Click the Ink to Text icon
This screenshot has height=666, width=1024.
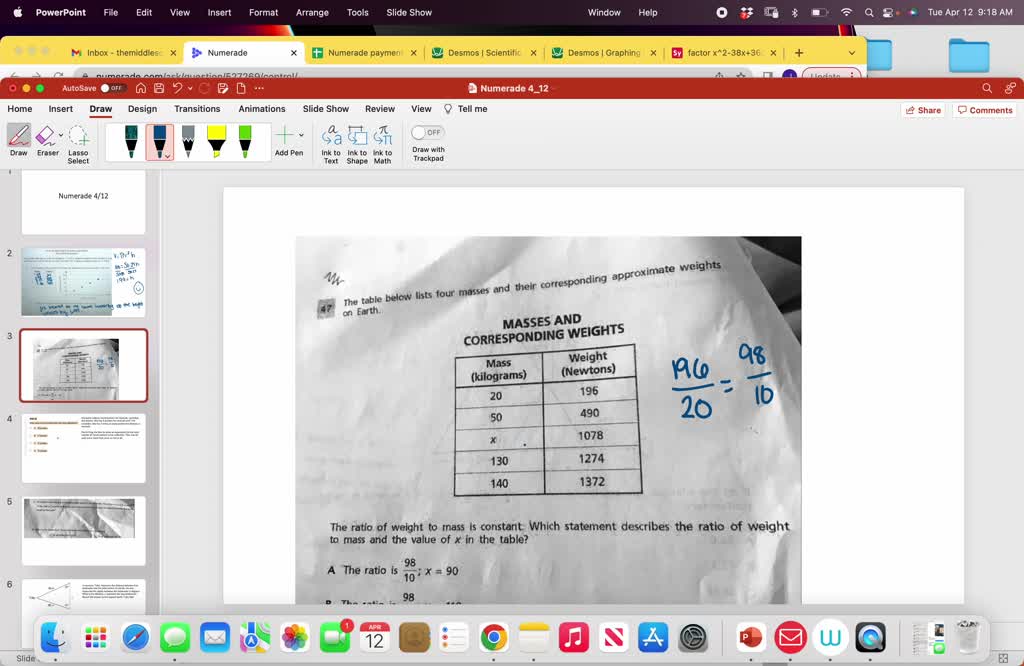click(x=331, y=141)
